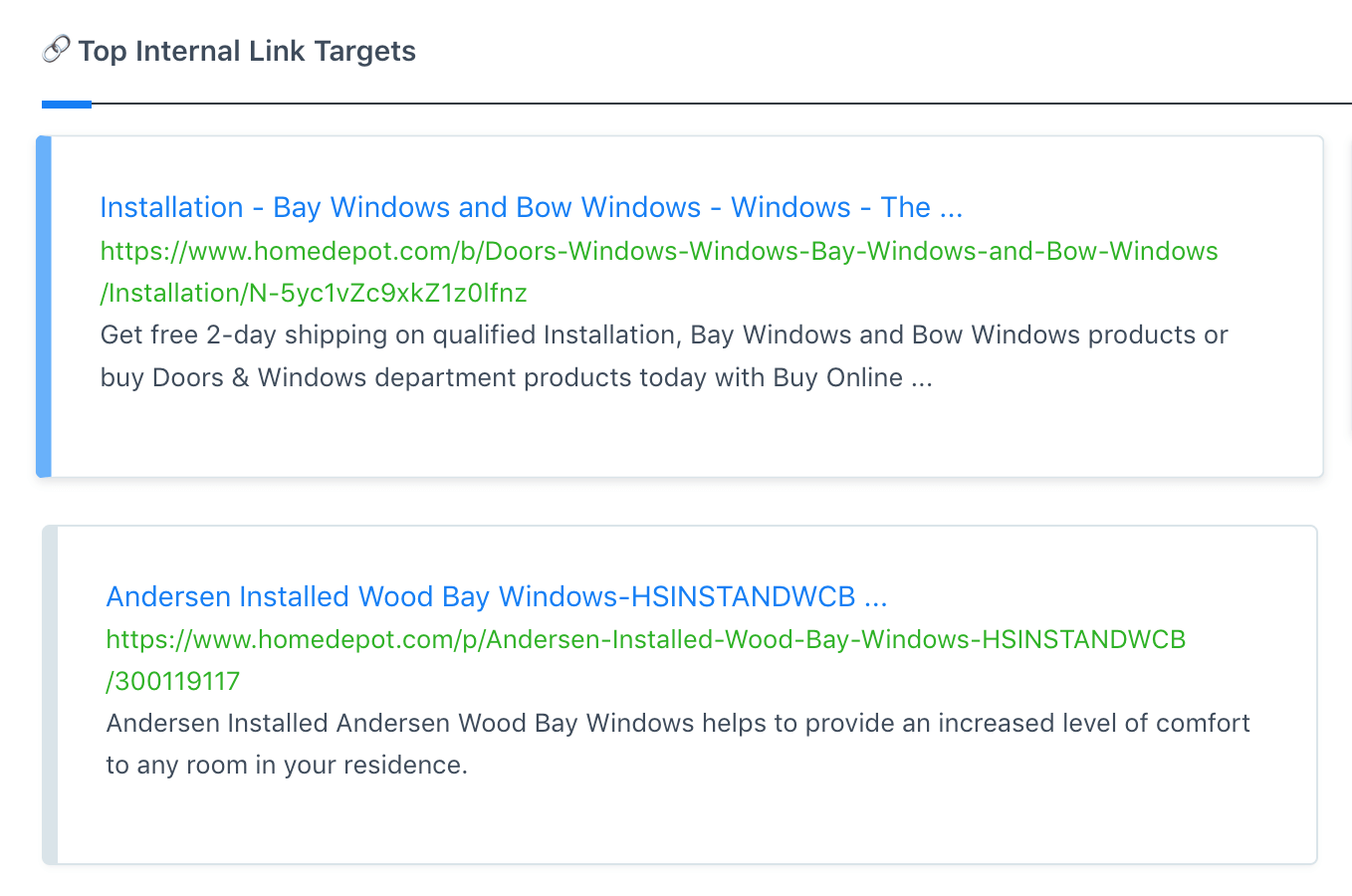Click the green homedepot.com/p/Andersen-Installed URL
This screenshot has height=896, width=1352.
646,660
